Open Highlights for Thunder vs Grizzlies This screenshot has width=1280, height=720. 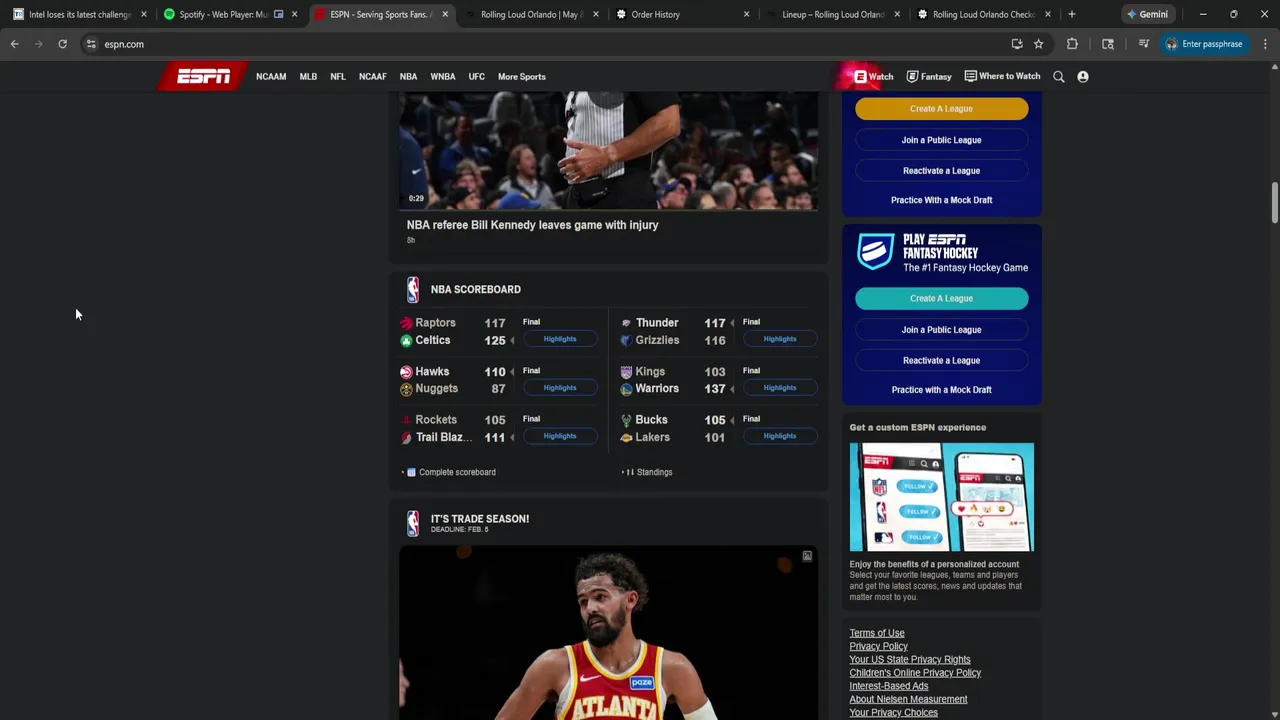click(x=780, y=339)
